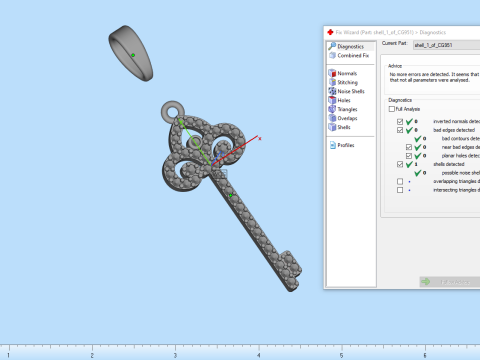This screenshot has width=480, height=360.
Task: Click the red cross Fix Wizard title icon
Action: click(330, 32)
